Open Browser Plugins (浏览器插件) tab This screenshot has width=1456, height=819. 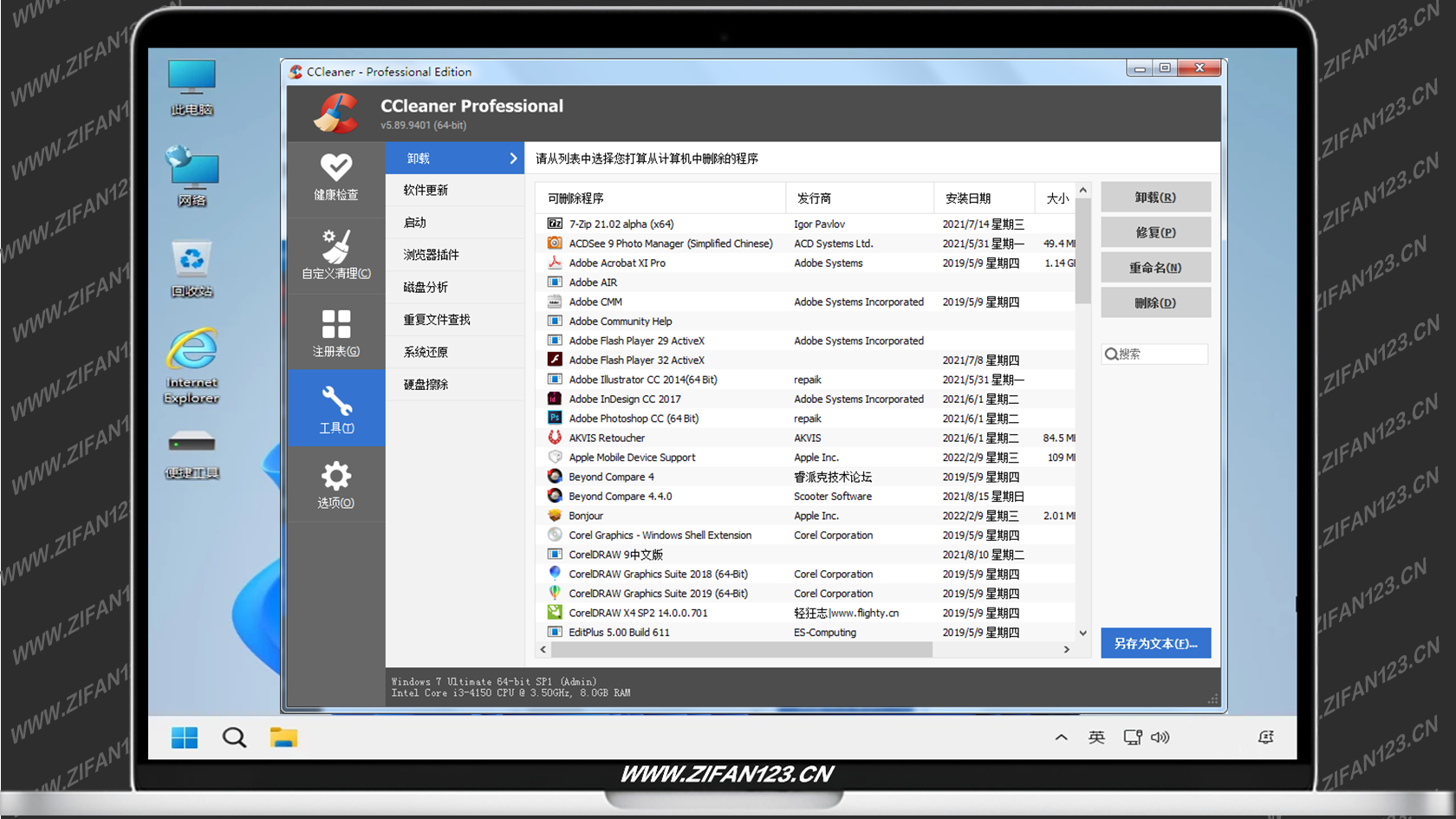click(x=455, y=255)
